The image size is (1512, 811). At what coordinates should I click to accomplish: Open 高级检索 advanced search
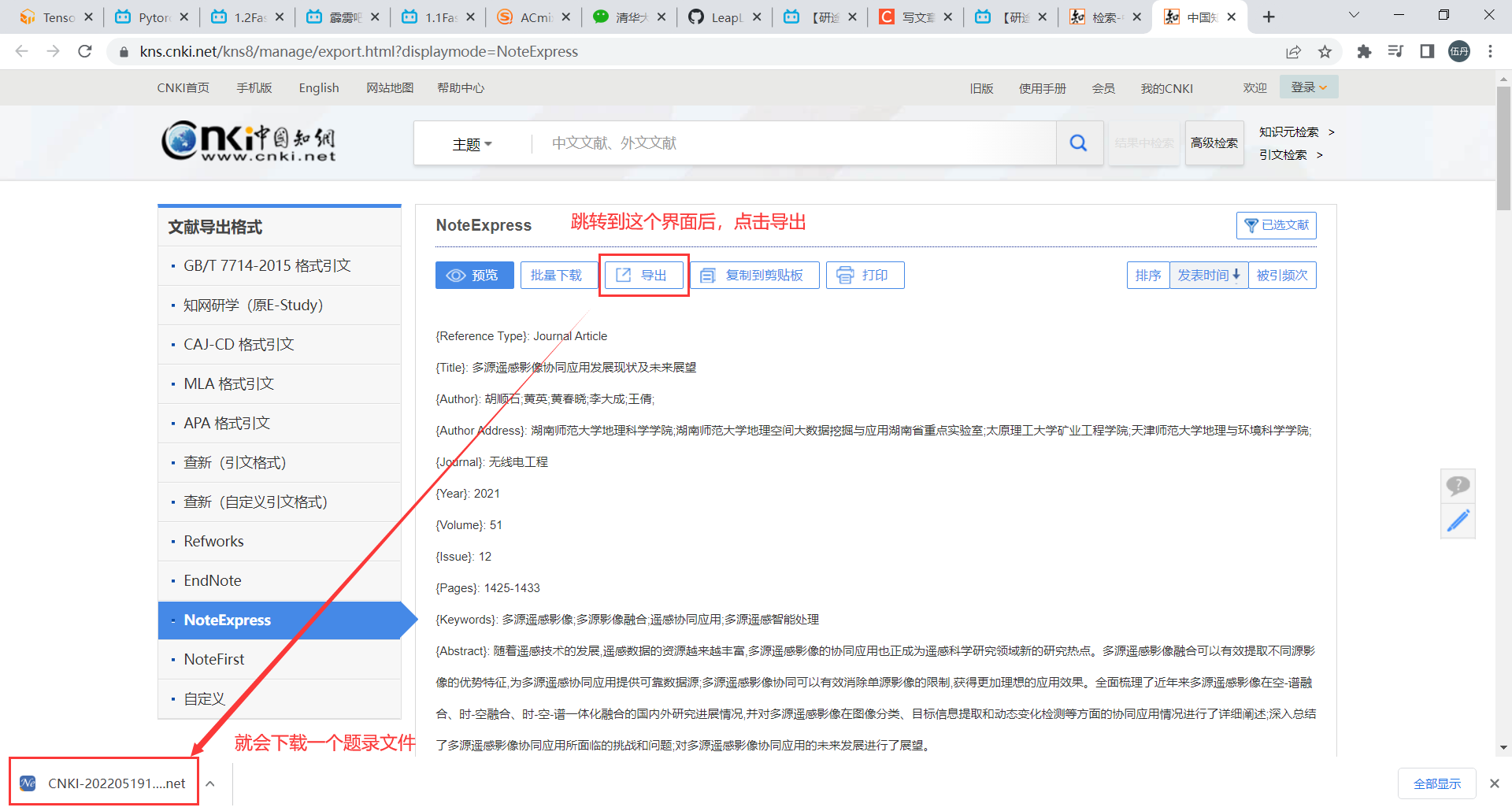(x=1214, y=143)
